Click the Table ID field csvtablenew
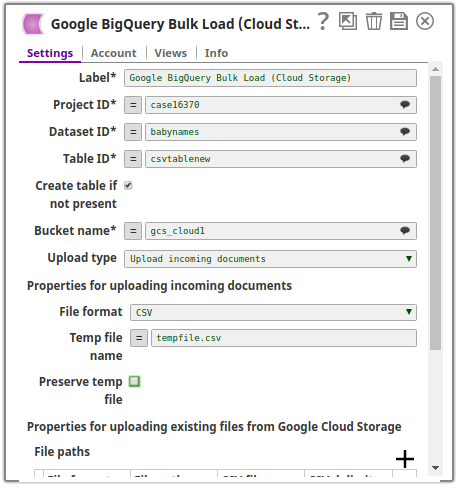This screenshot has height=489, width=458. pyautogui.click(x=281, y=159)
